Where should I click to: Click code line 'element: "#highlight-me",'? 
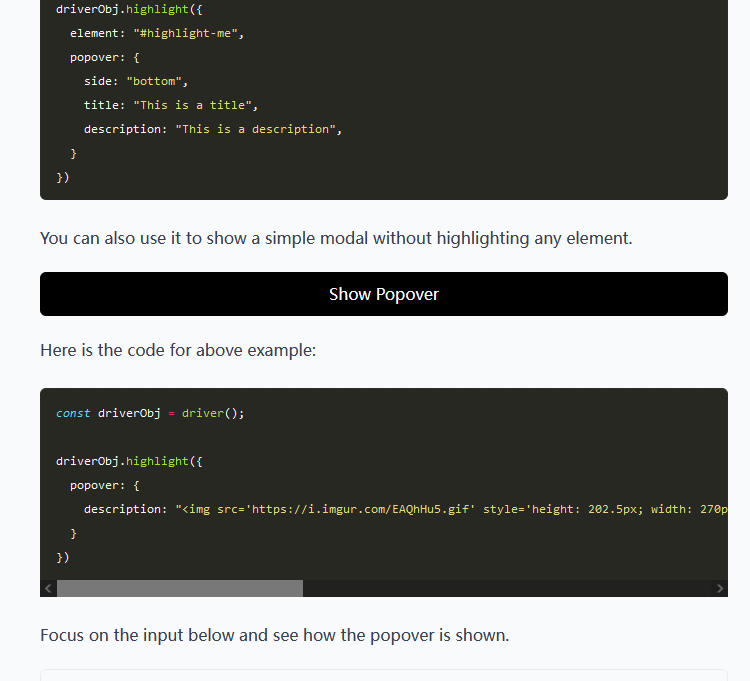(x=157, y=33)
